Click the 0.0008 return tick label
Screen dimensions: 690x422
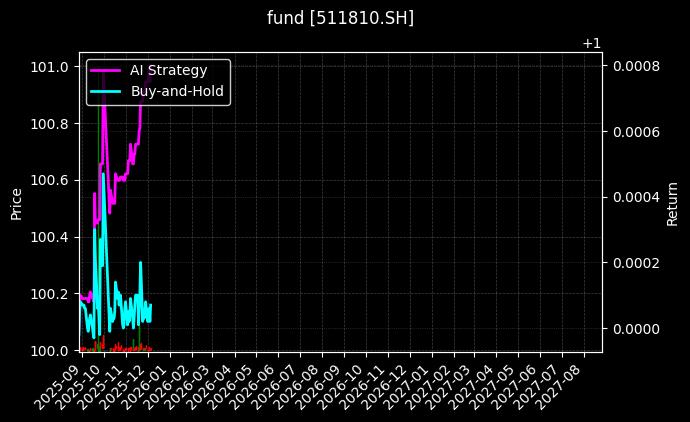[x=636, y=66]
